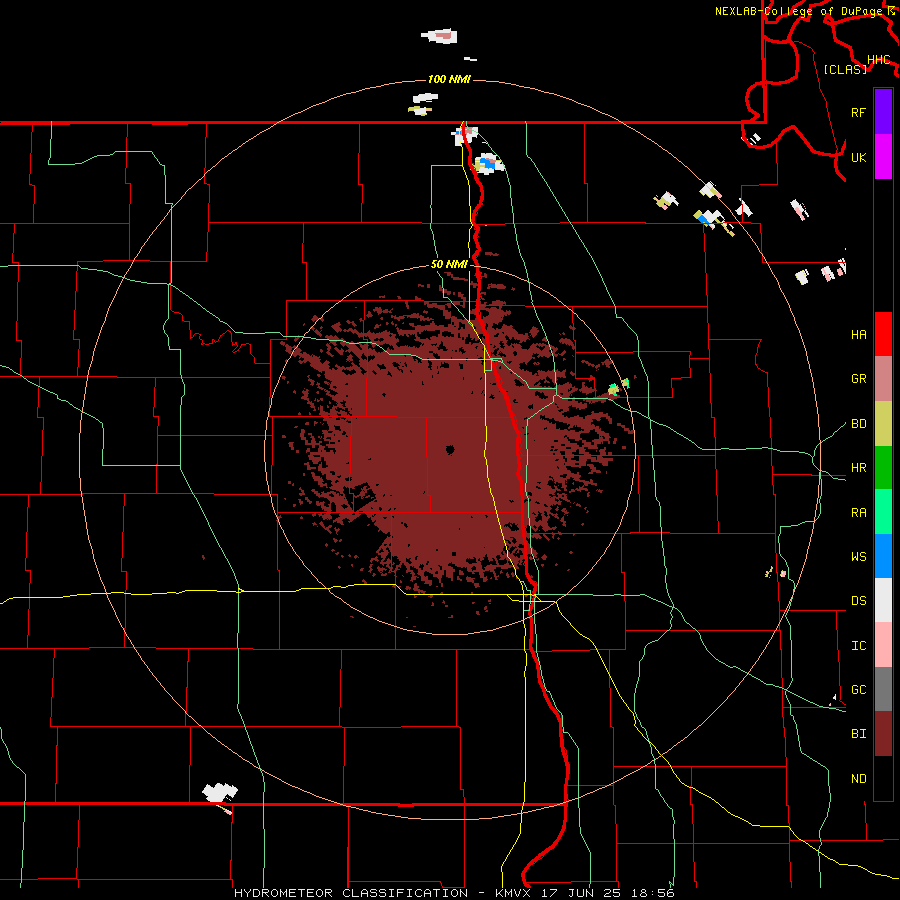Click the purple RF color swatch
Image resolution: width=900 pixels, height=900 pixels.
[x=883, y=111]
